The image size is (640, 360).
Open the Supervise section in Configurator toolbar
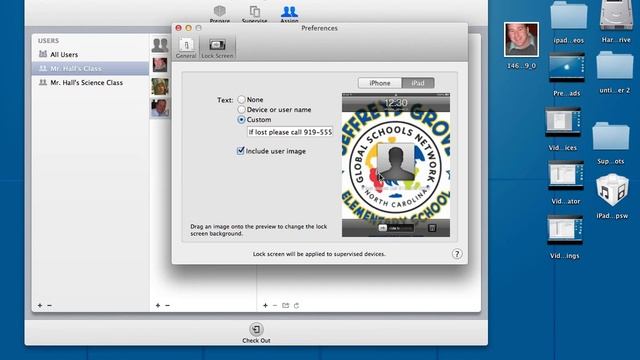point(254,13)
